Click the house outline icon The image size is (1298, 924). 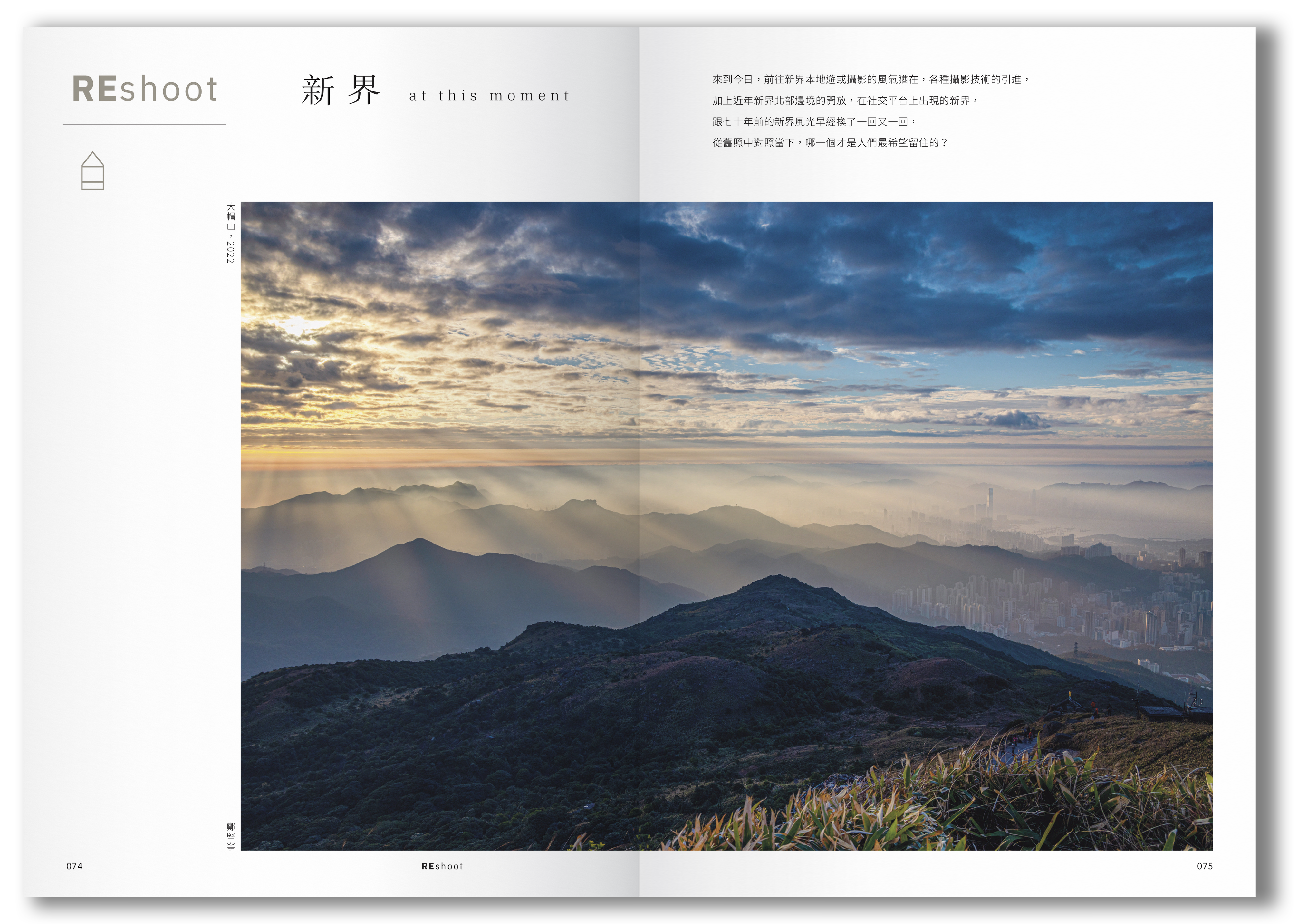click(93, 171)
